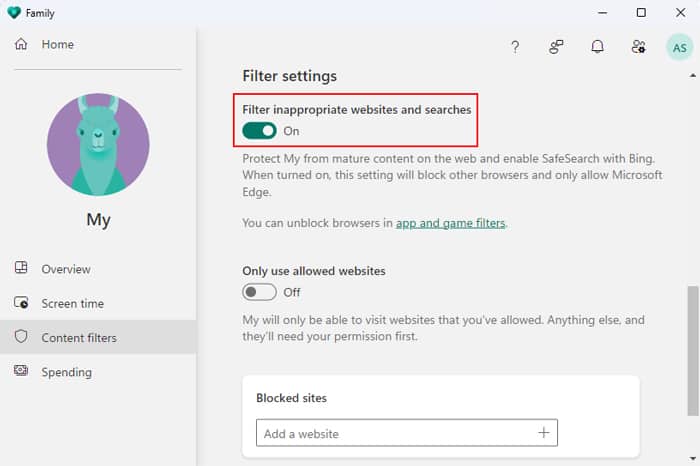
Task: Open family settings icon with gear
Action: 638,46
